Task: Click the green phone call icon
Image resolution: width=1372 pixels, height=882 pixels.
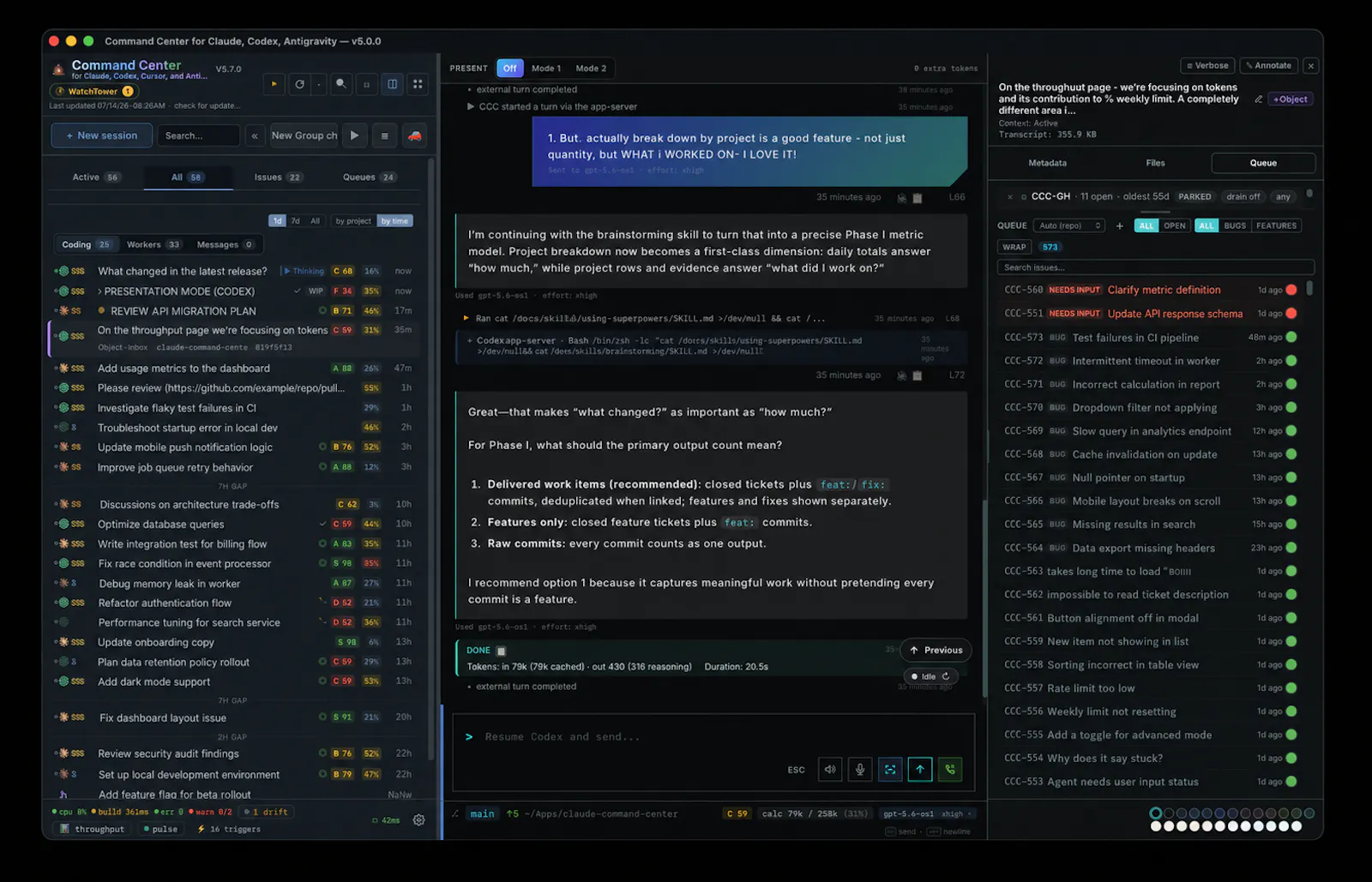Action: click(x=950, y=770)
